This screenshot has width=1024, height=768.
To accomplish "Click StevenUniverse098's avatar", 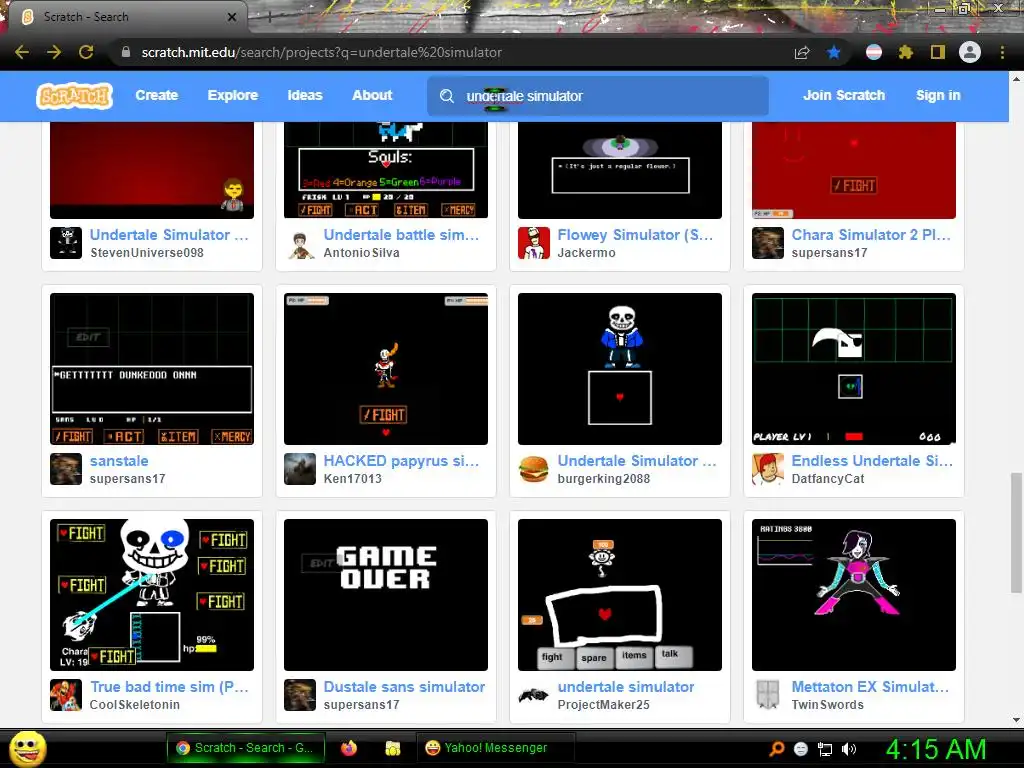I will [66, 243].
